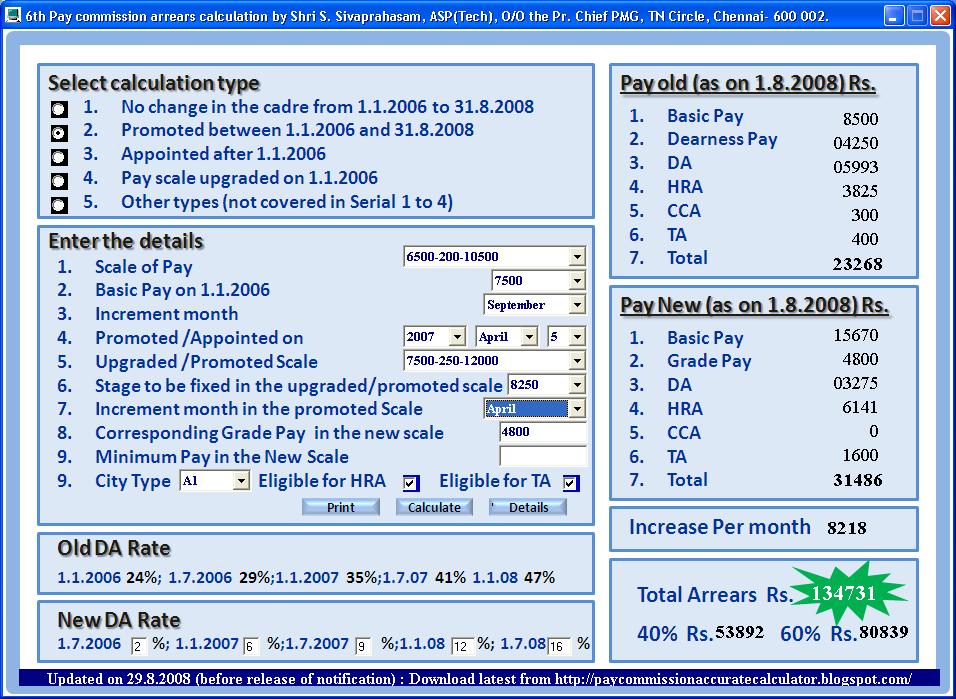This screenshot has width=956, height=699.
Task: Select radio 'Promoted between 1.1.2006 and 31.8.2008'
Action: [59, 133]
